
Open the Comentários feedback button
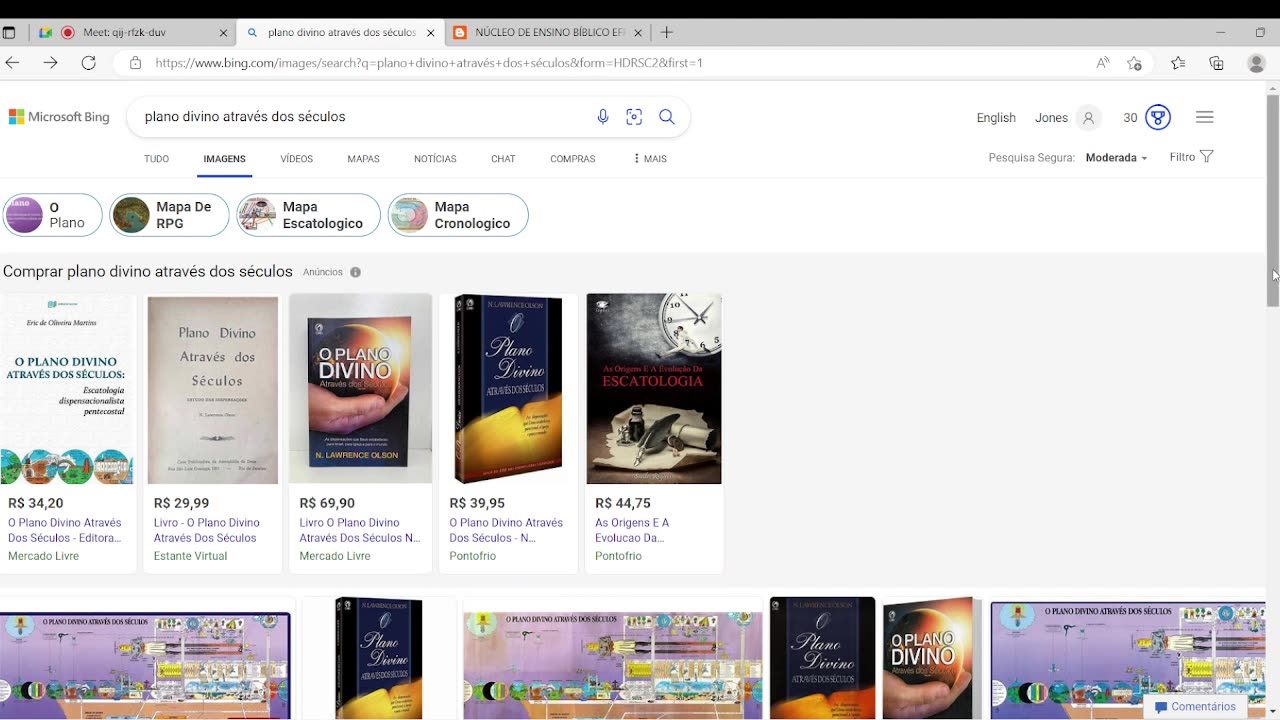(x=1195, y=707)
